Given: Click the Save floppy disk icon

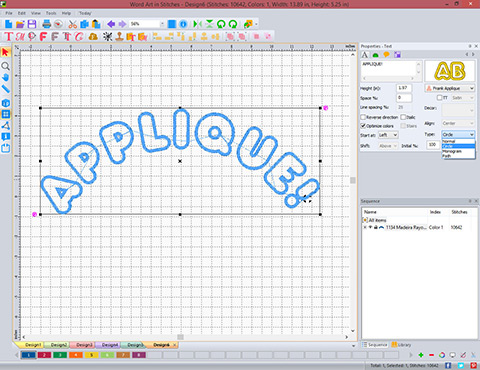Looking at the screenshot, I should pos(32,24).
